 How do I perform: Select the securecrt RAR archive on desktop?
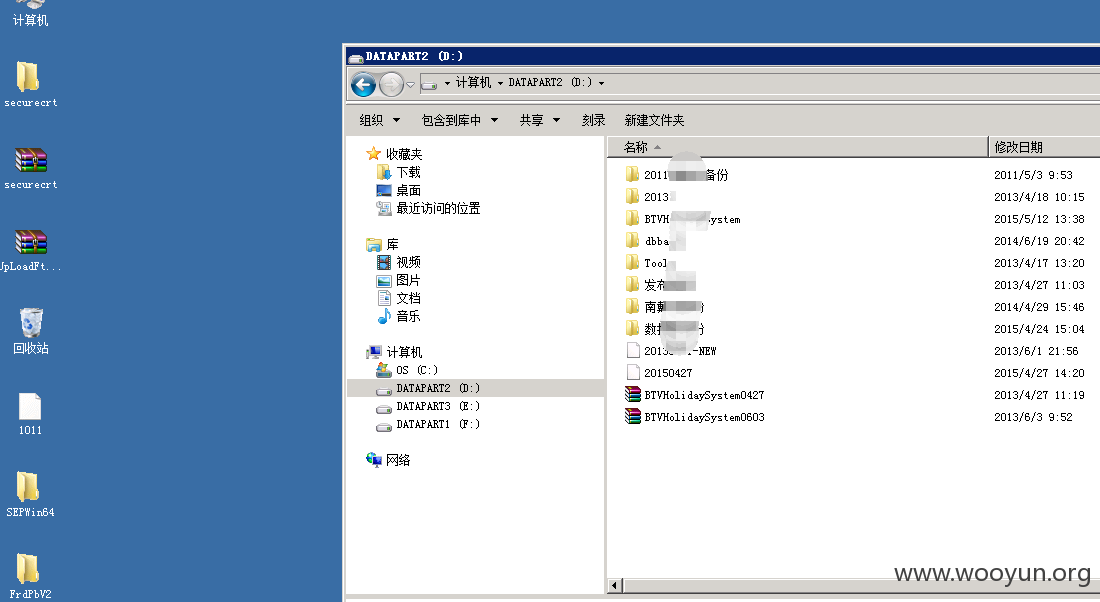pos(30,168)
